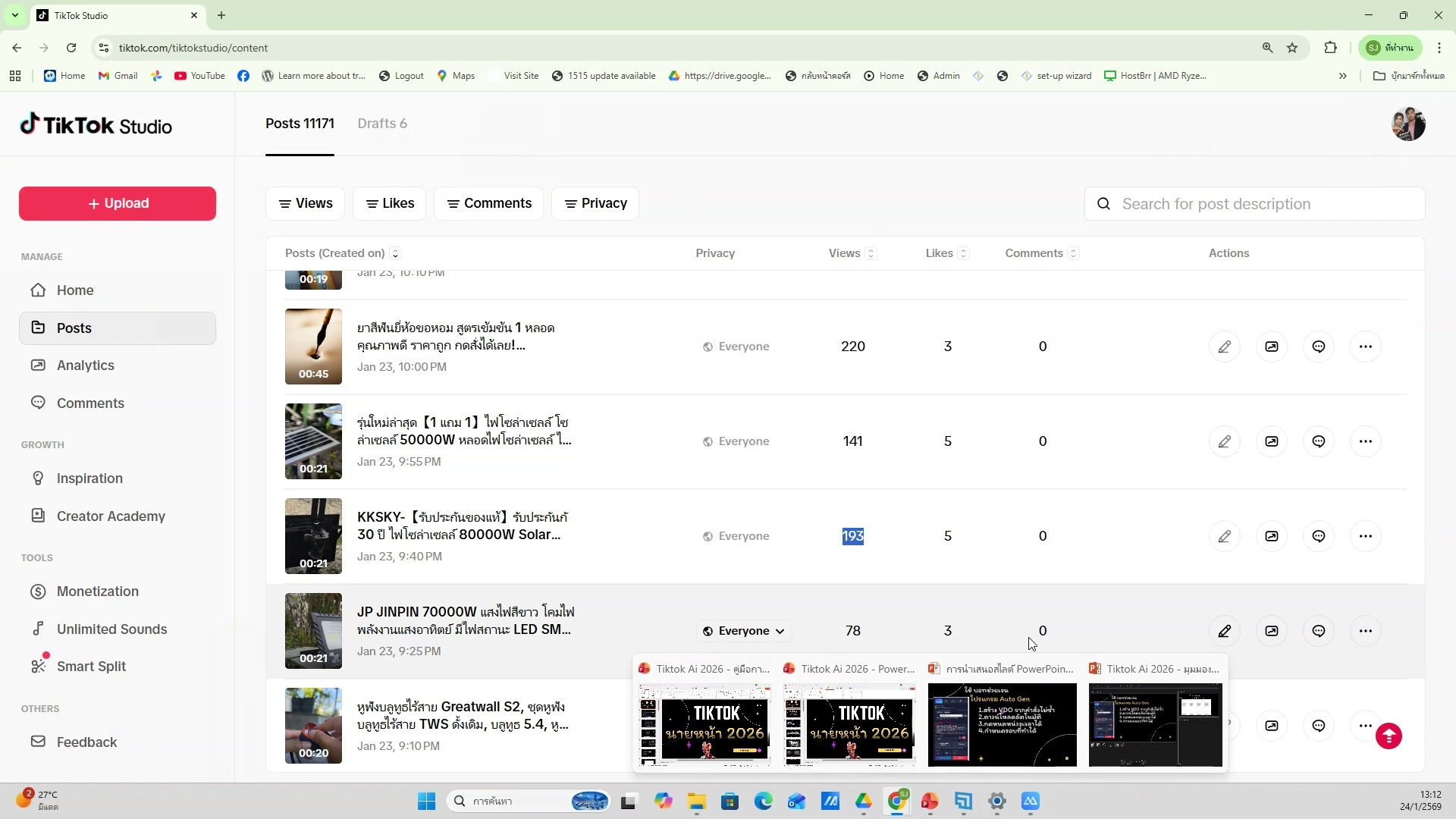Click profile avatar at top right

click(1407, 124)
